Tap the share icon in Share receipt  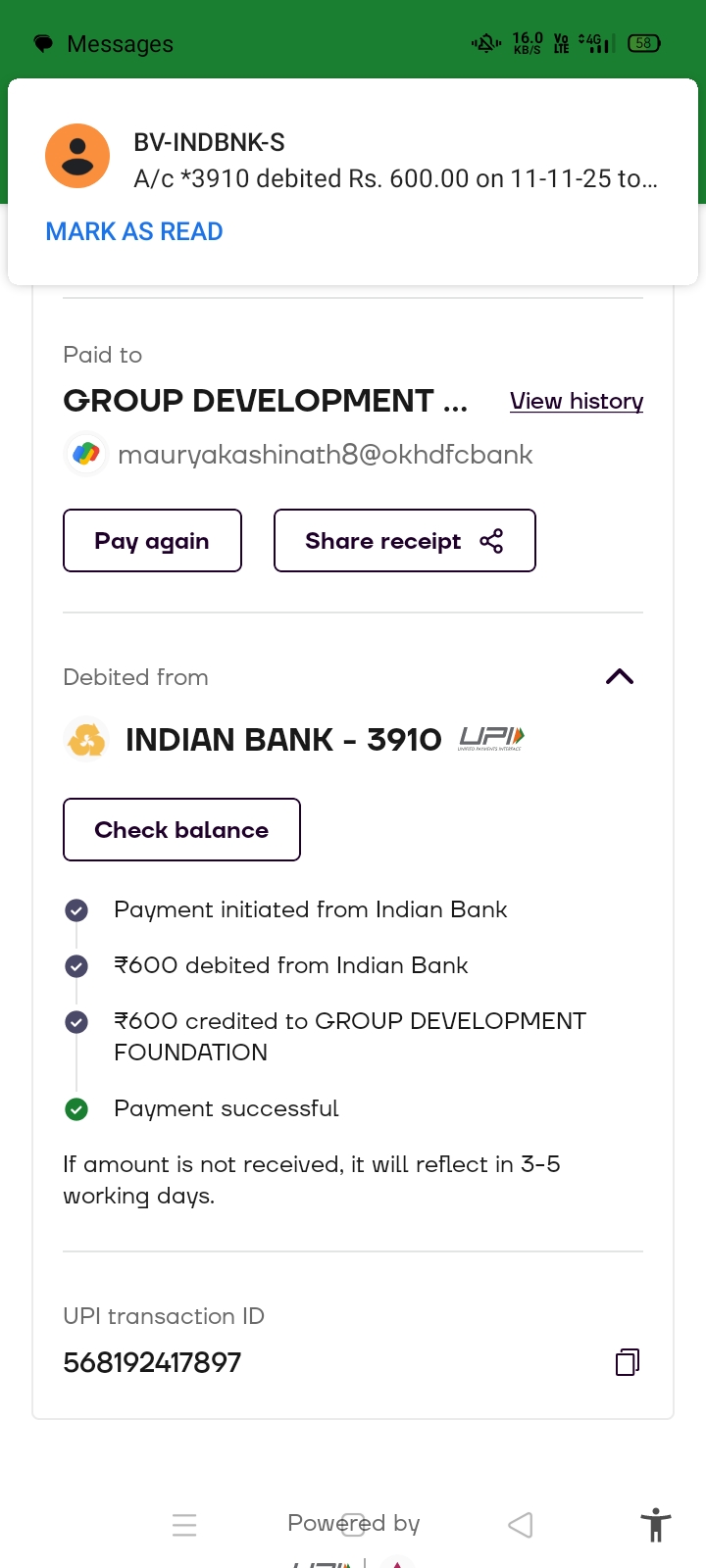tap(491, 541)
